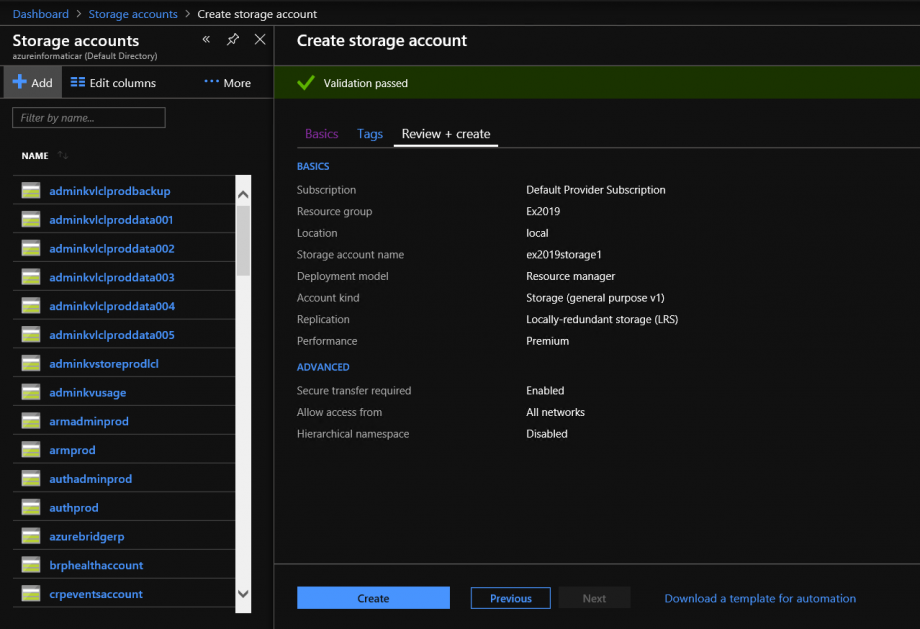The height and width of the screenshot is (629, 920).
Task: Click the storage icon beside brphealthaccount
Action: (31, 565)
